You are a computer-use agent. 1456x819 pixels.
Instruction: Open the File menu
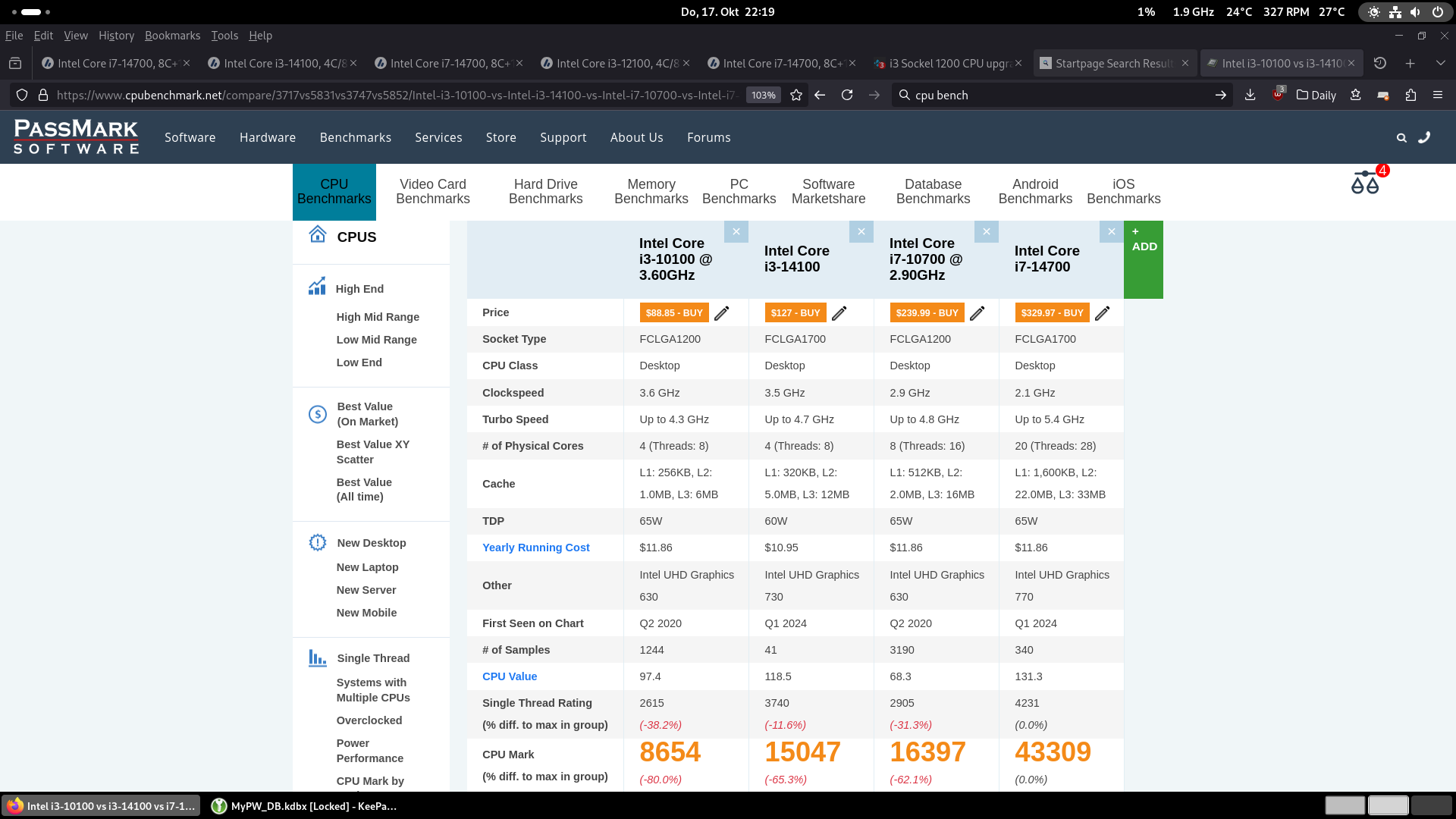pos(14,36)
